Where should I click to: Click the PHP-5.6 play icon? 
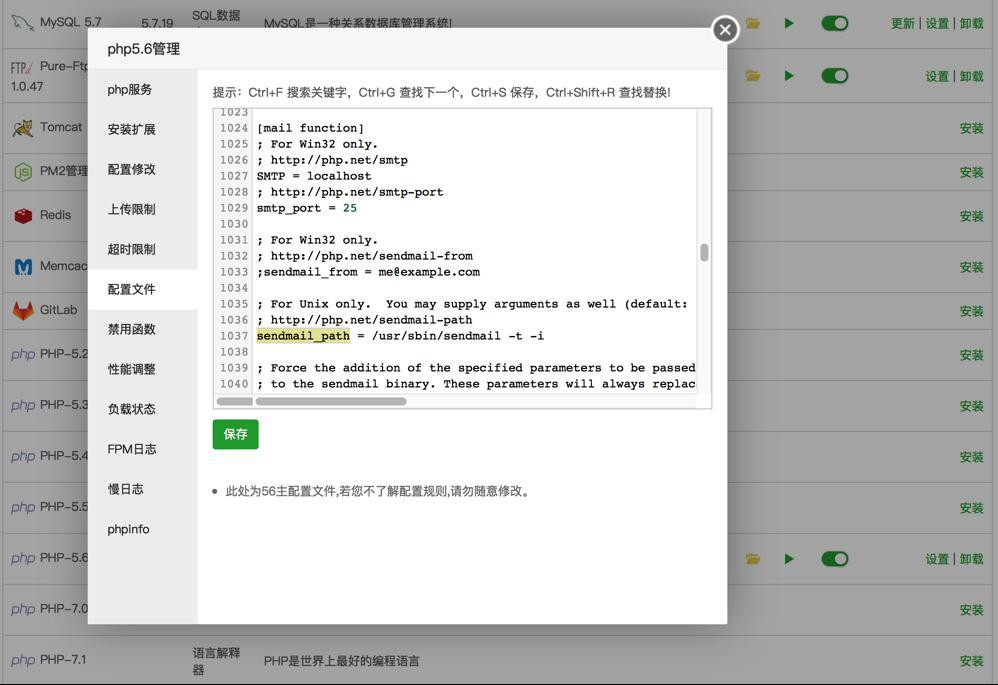click(789, 559)
